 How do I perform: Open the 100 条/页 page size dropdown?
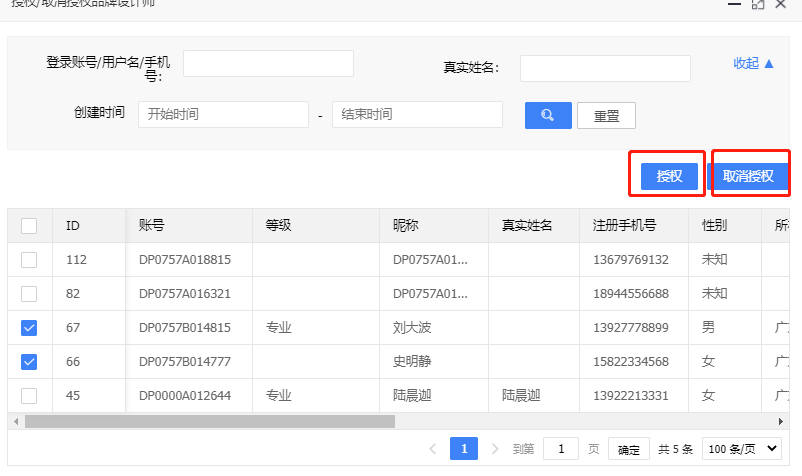742,449
